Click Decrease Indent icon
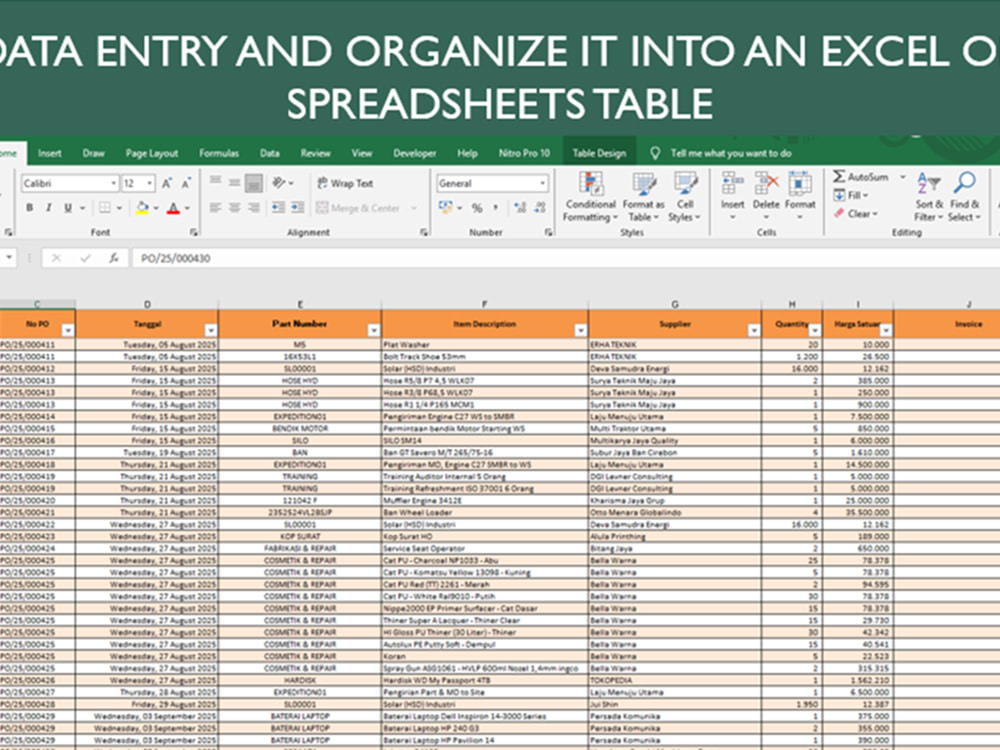This screenshot has height=750, width=1000. (278, 208)
